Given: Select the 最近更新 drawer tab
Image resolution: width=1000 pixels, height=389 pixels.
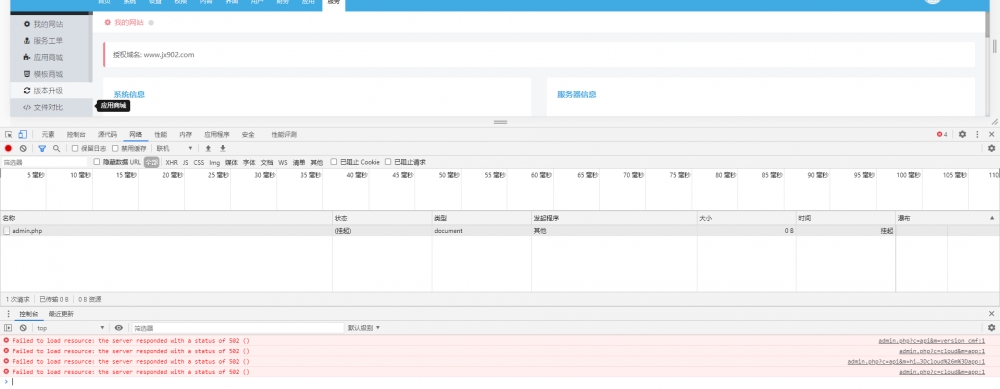Looking at the screenshot, I should point(61,314).
